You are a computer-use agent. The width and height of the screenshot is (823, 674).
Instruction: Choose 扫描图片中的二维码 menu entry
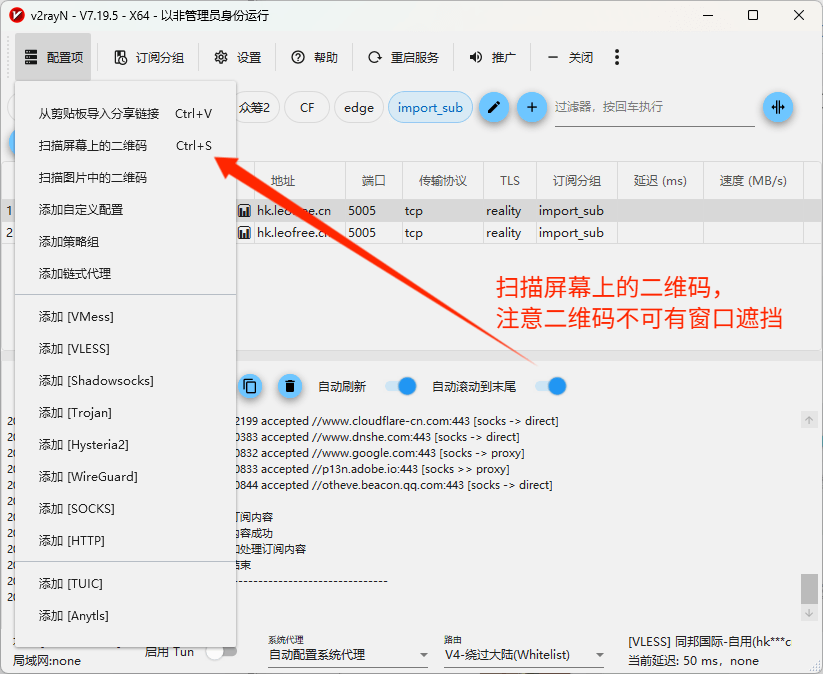pos(125,177)
